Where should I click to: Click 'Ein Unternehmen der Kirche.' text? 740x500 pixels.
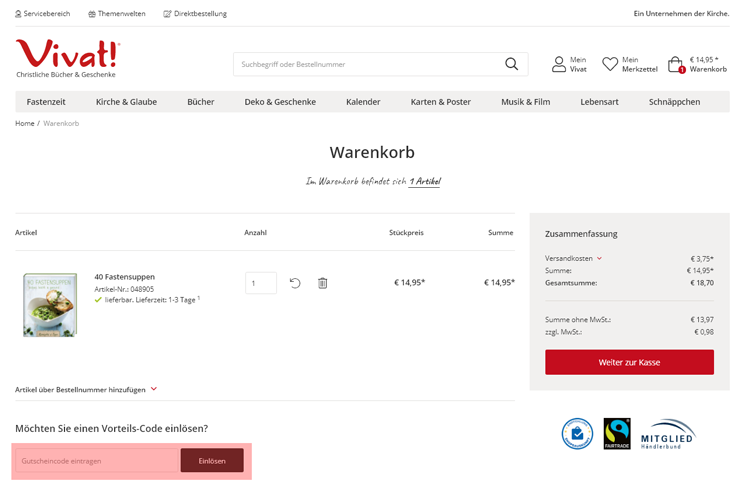[x=681, y=14]
